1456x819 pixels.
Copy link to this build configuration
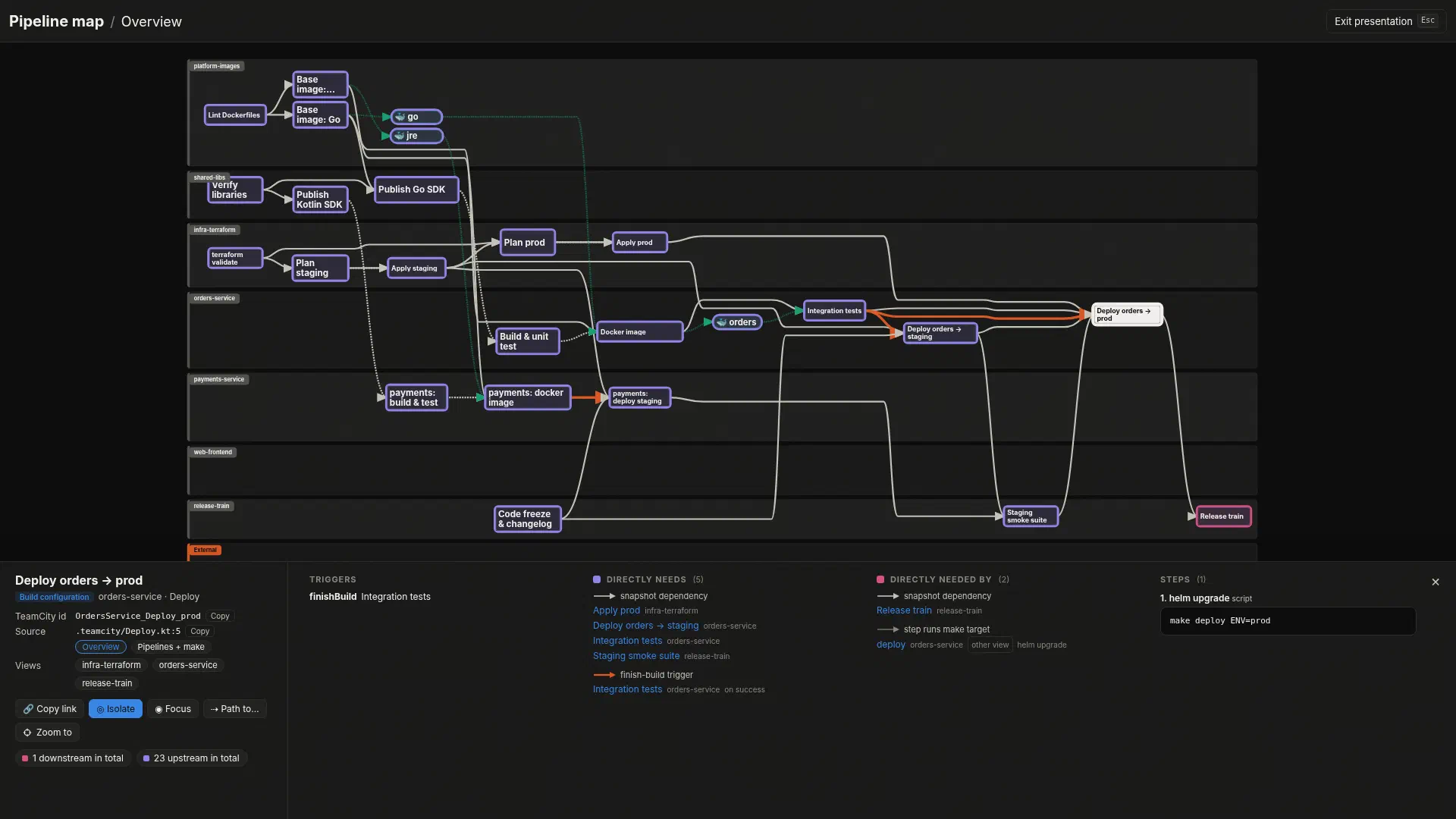point(49,709)
